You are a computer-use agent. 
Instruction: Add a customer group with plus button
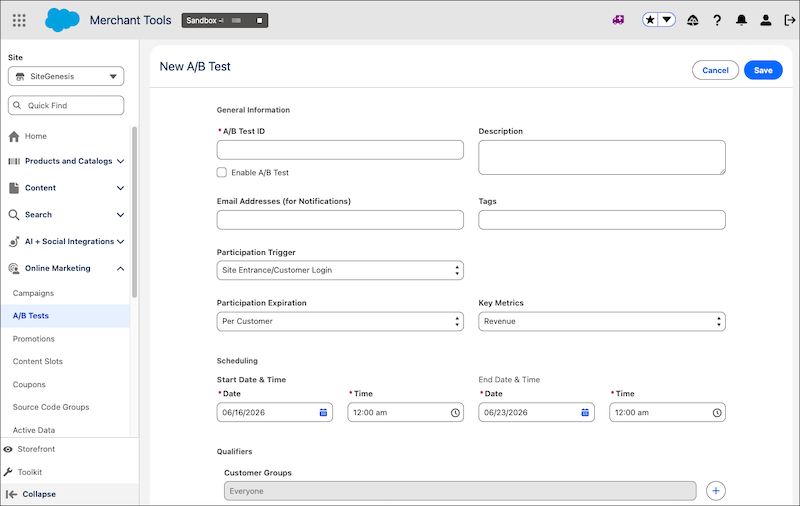[716, 491]
